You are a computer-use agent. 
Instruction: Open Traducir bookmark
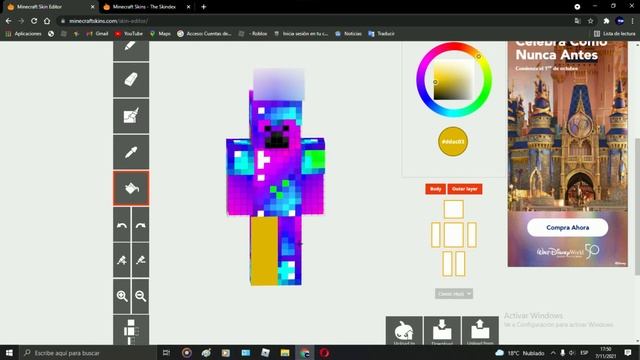(381, 34)
